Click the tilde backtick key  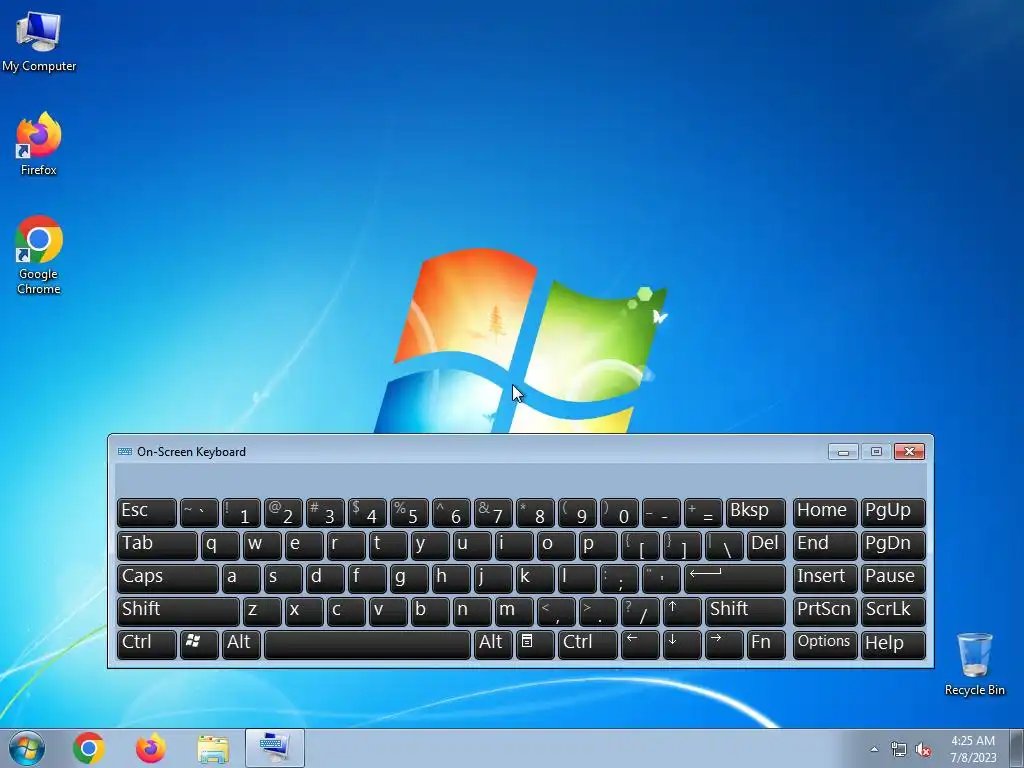(199, 513)
